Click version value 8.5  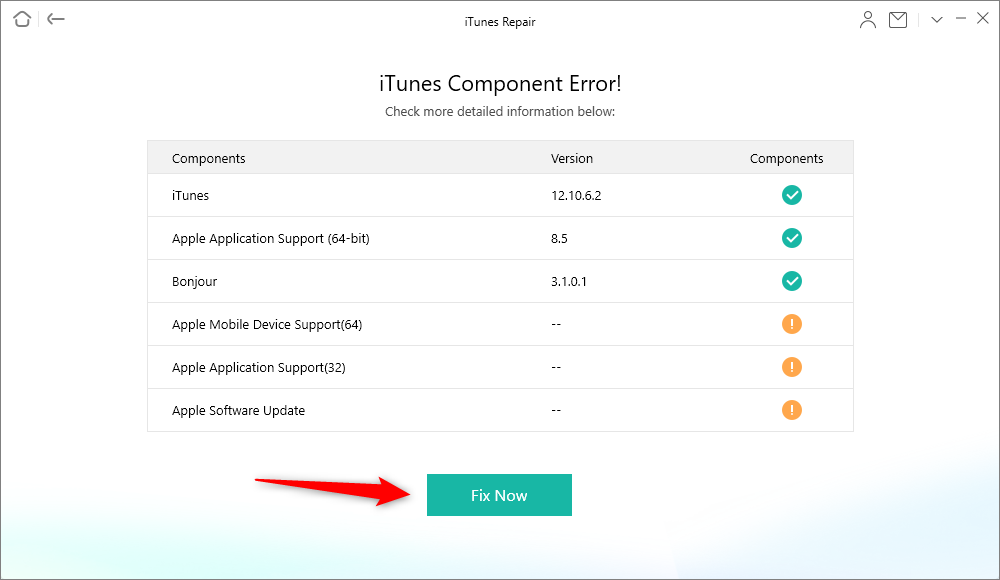(559, 239)
